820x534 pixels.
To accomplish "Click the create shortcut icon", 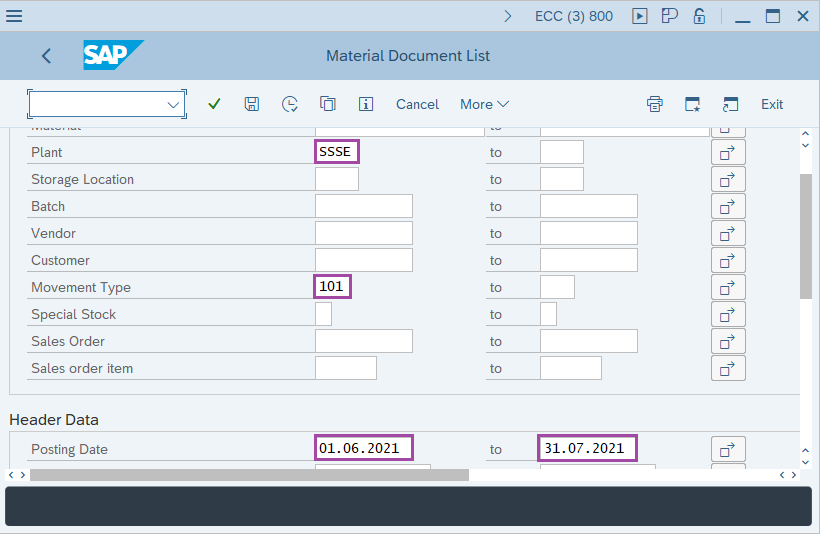I will tap(730, 104).
